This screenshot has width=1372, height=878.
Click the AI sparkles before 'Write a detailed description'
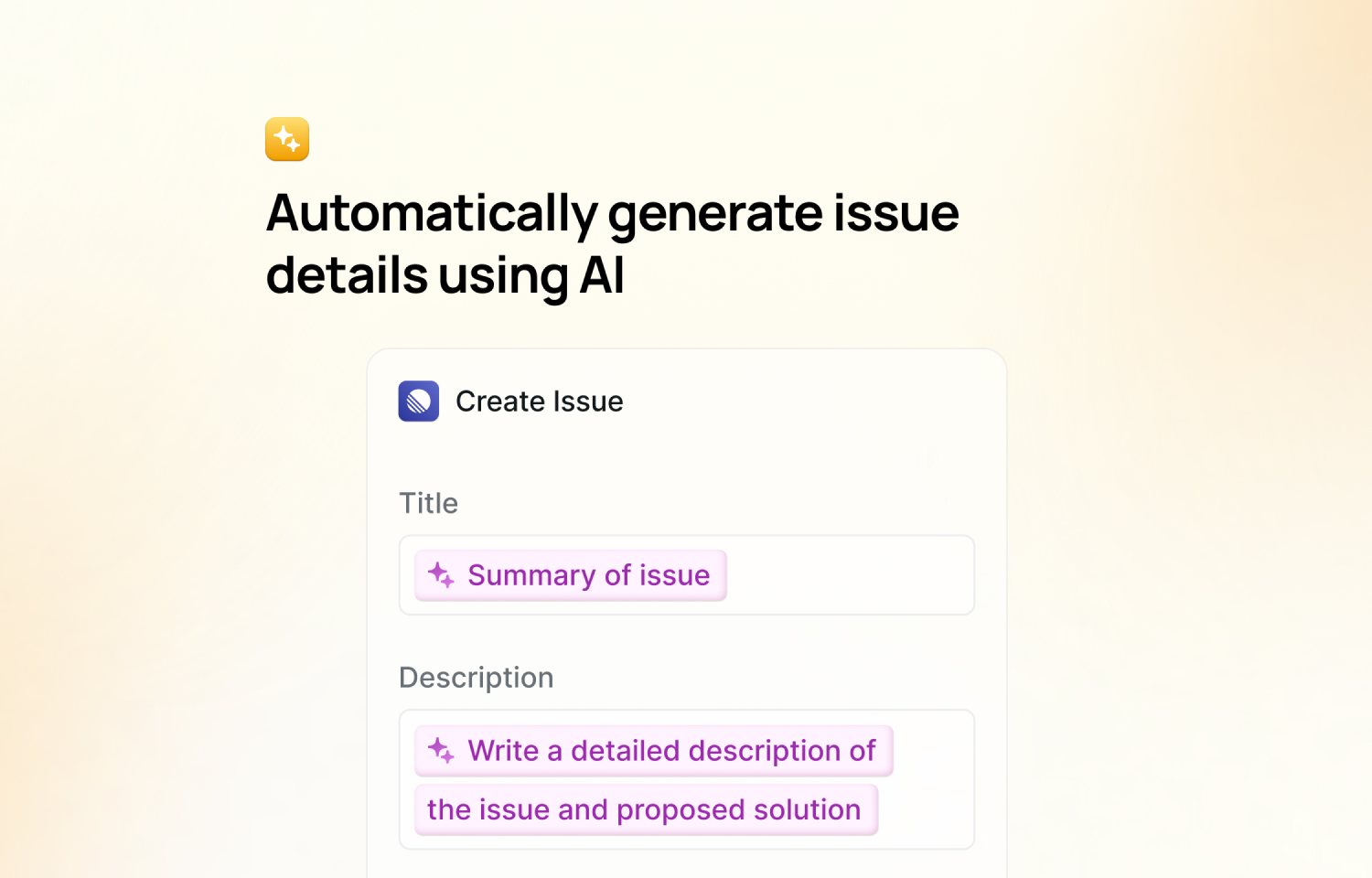tap(442, 750)
